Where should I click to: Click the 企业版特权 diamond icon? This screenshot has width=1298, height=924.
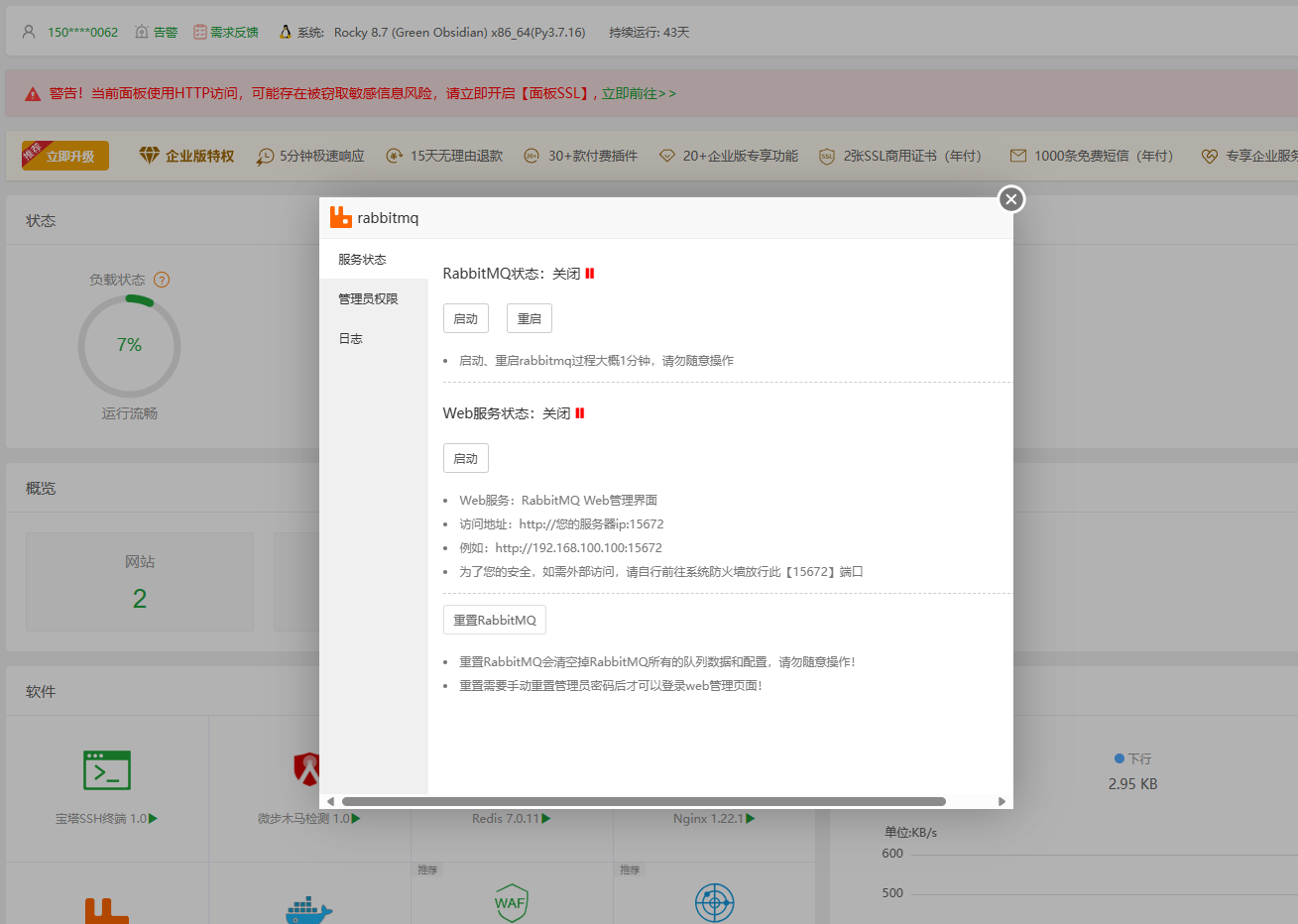pos(149,155)
